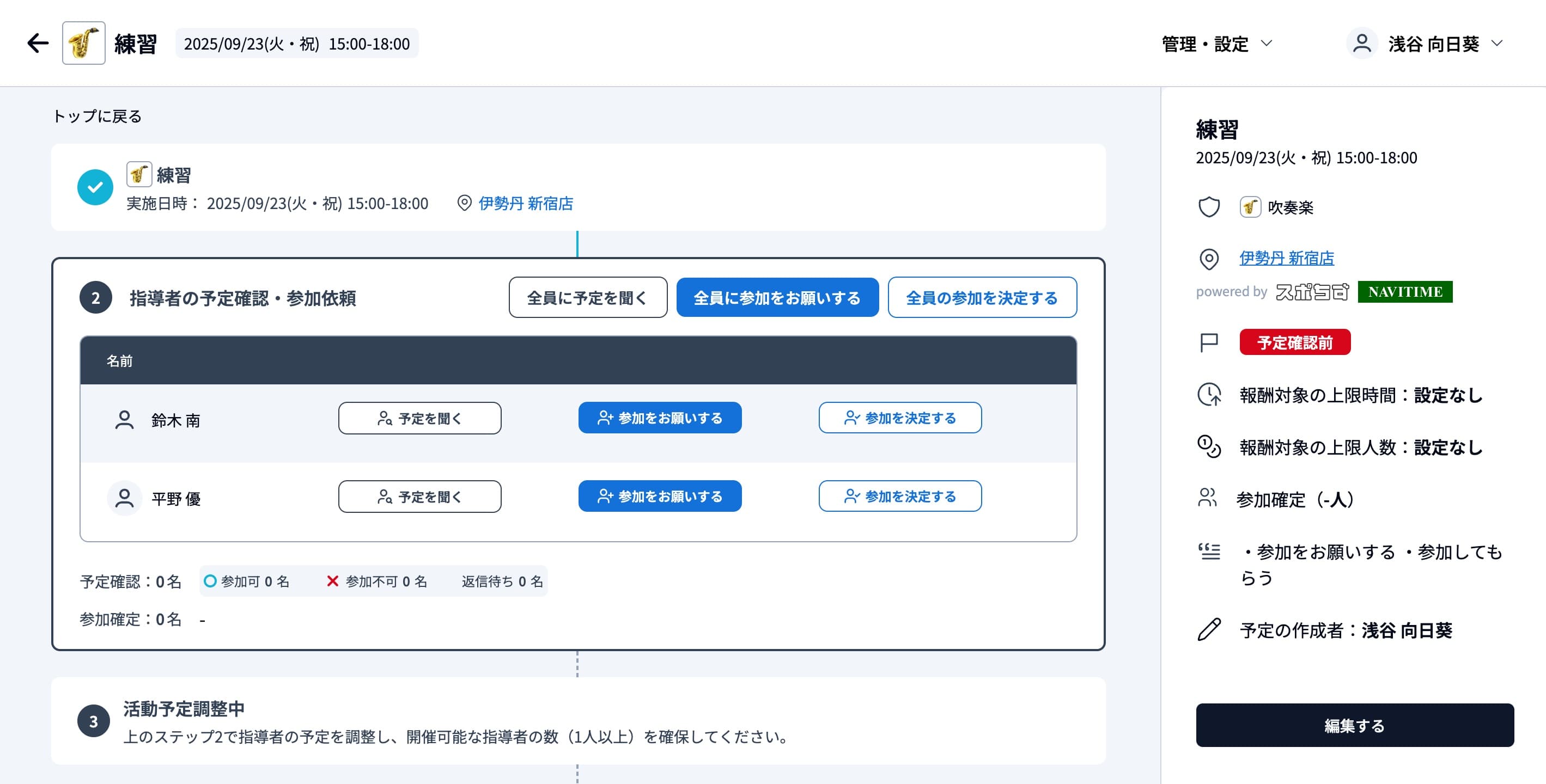Click the blue completed-step checkmark circle
1546x784 pixels.
click(95, 187)
